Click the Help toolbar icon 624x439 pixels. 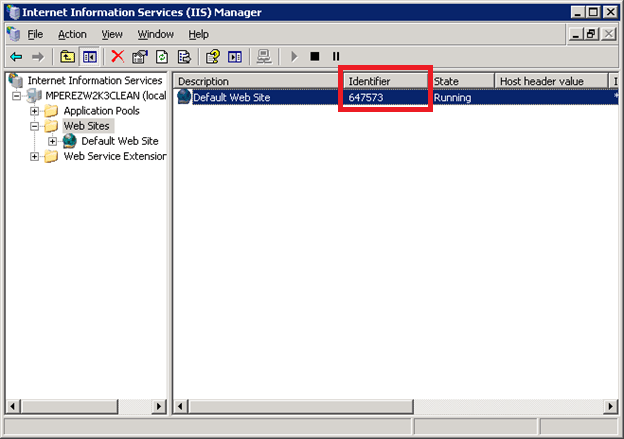(x=213, y=57)
